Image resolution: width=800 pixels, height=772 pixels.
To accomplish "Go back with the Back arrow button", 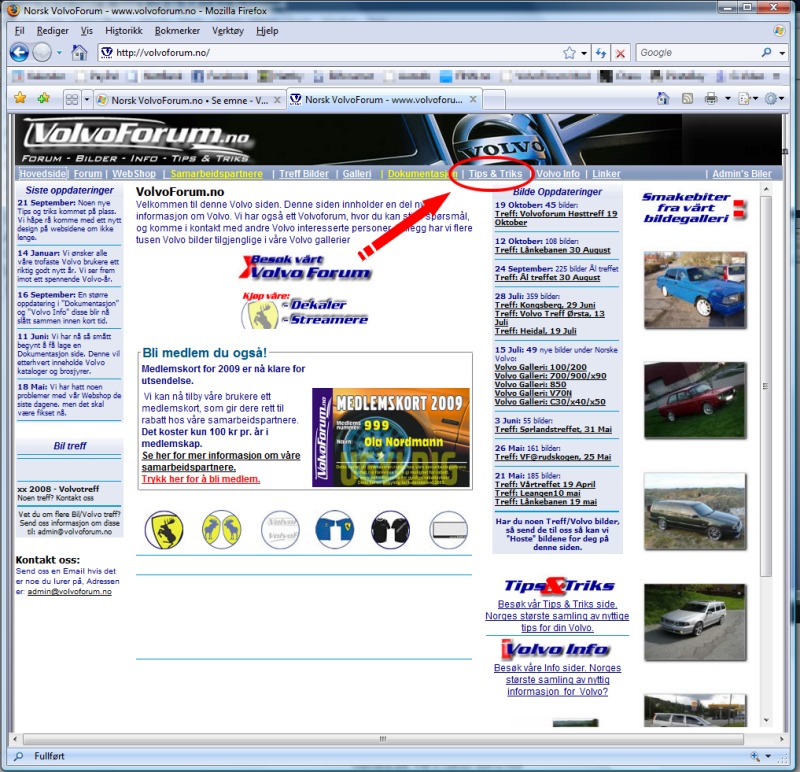I will point(19,52).
